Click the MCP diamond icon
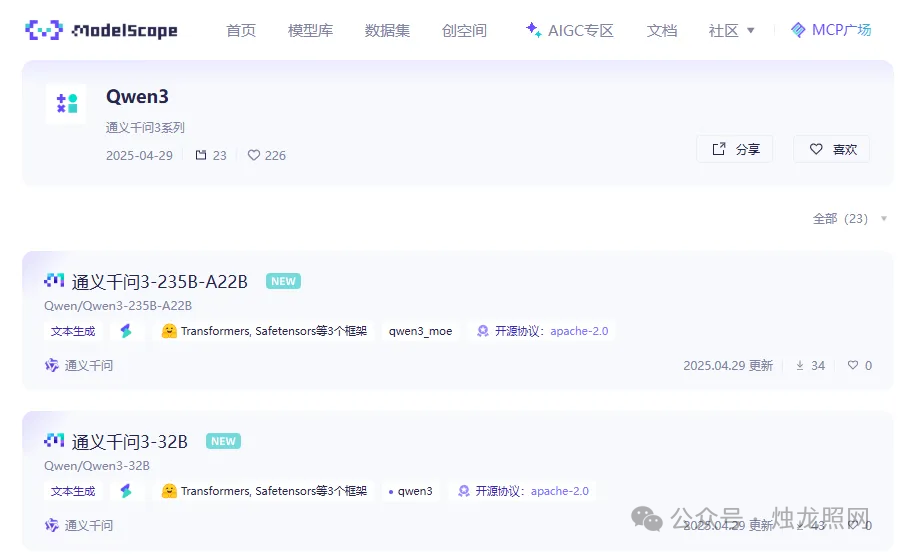This screenshot has width=898, height=554. pyautogui.click(x=798, y=30)
